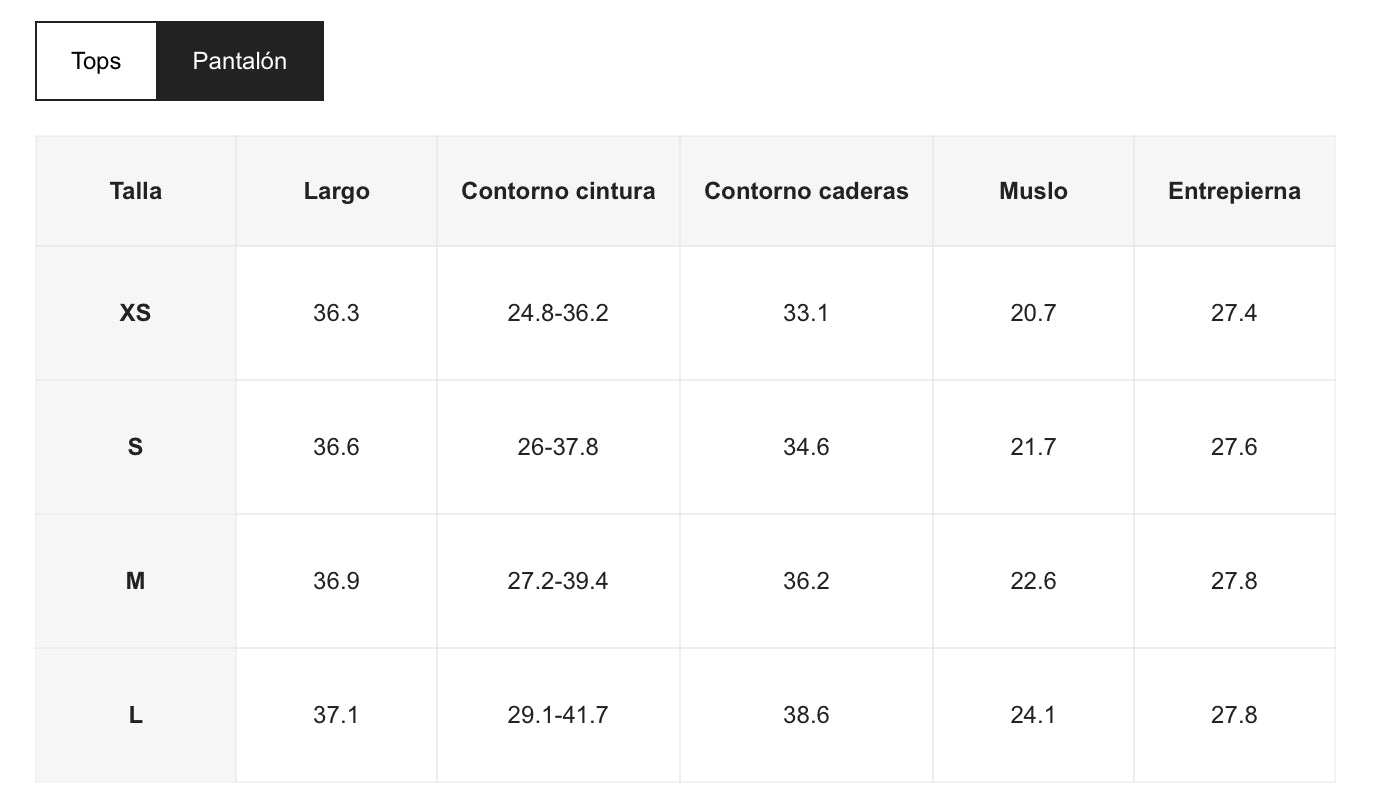
Task: Click the 36.6 length cell
Action: pyautogui.click(x=336, y=447)
